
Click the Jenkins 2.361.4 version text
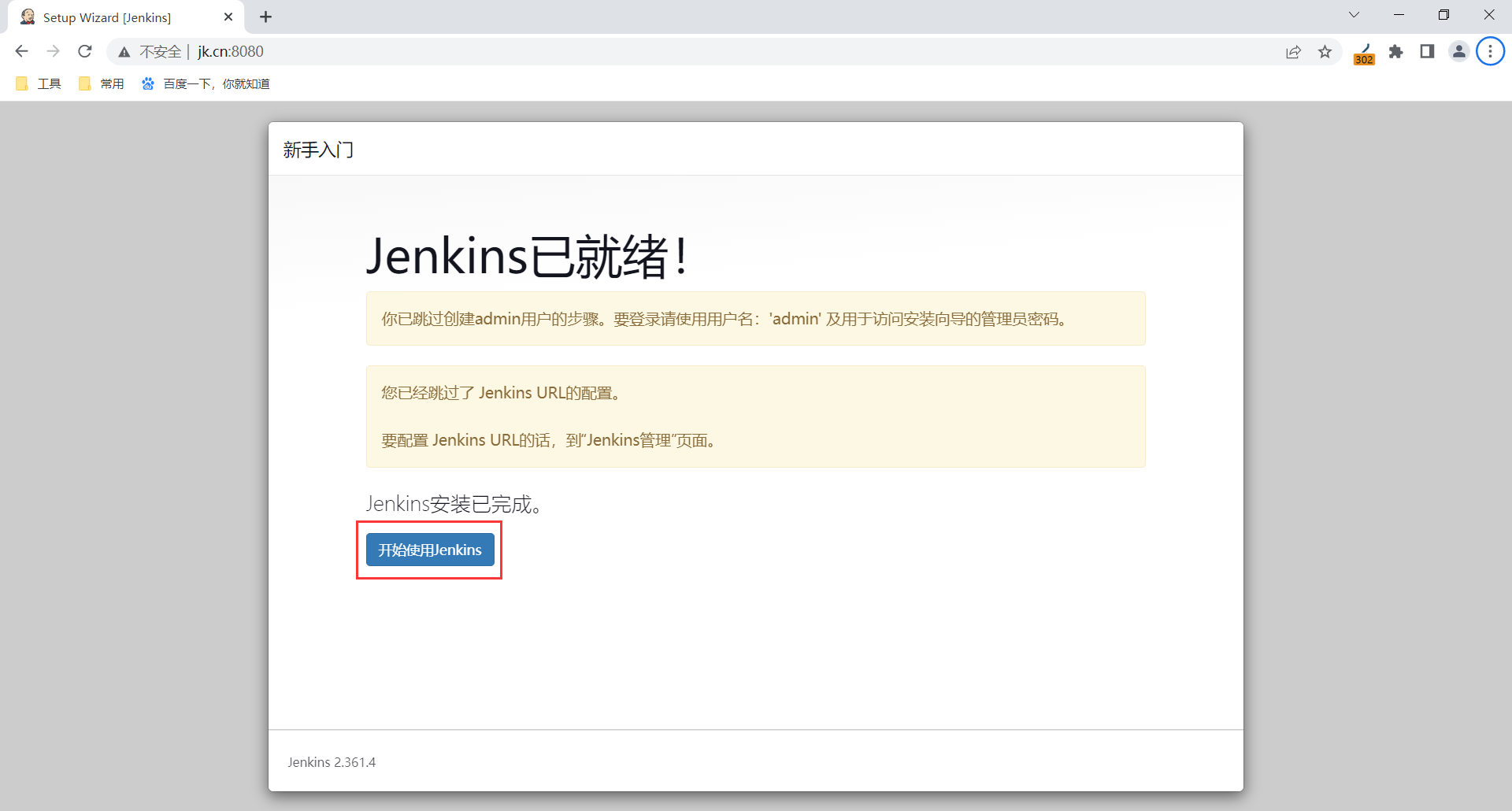(x=332, y=762)
